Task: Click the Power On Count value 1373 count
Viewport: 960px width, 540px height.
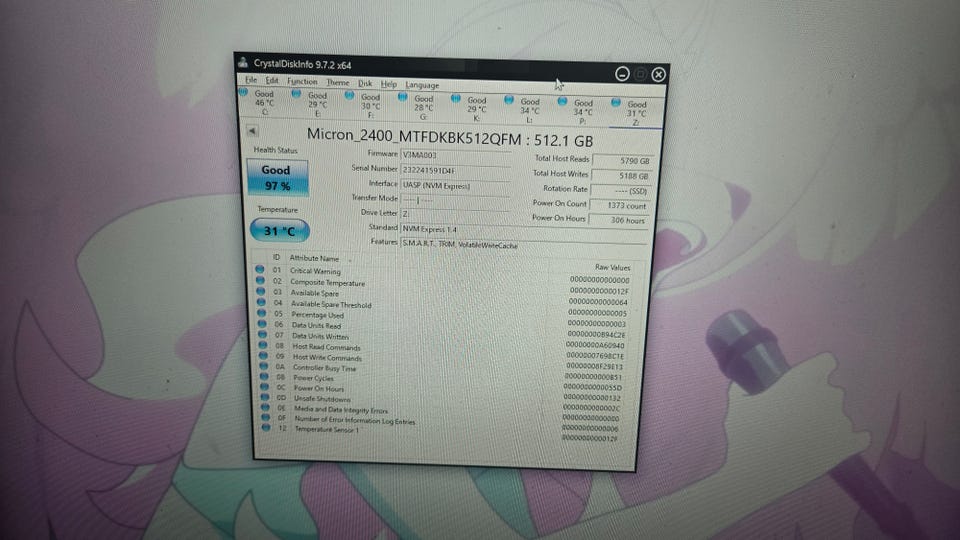Action: (x=619, y=205)
